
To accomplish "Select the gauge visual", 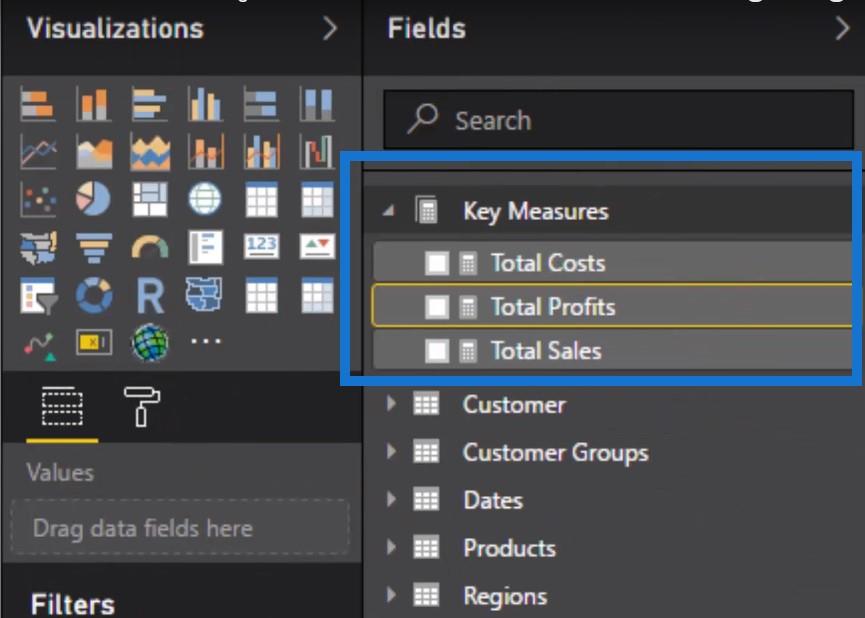I will (x=149, y=247).
